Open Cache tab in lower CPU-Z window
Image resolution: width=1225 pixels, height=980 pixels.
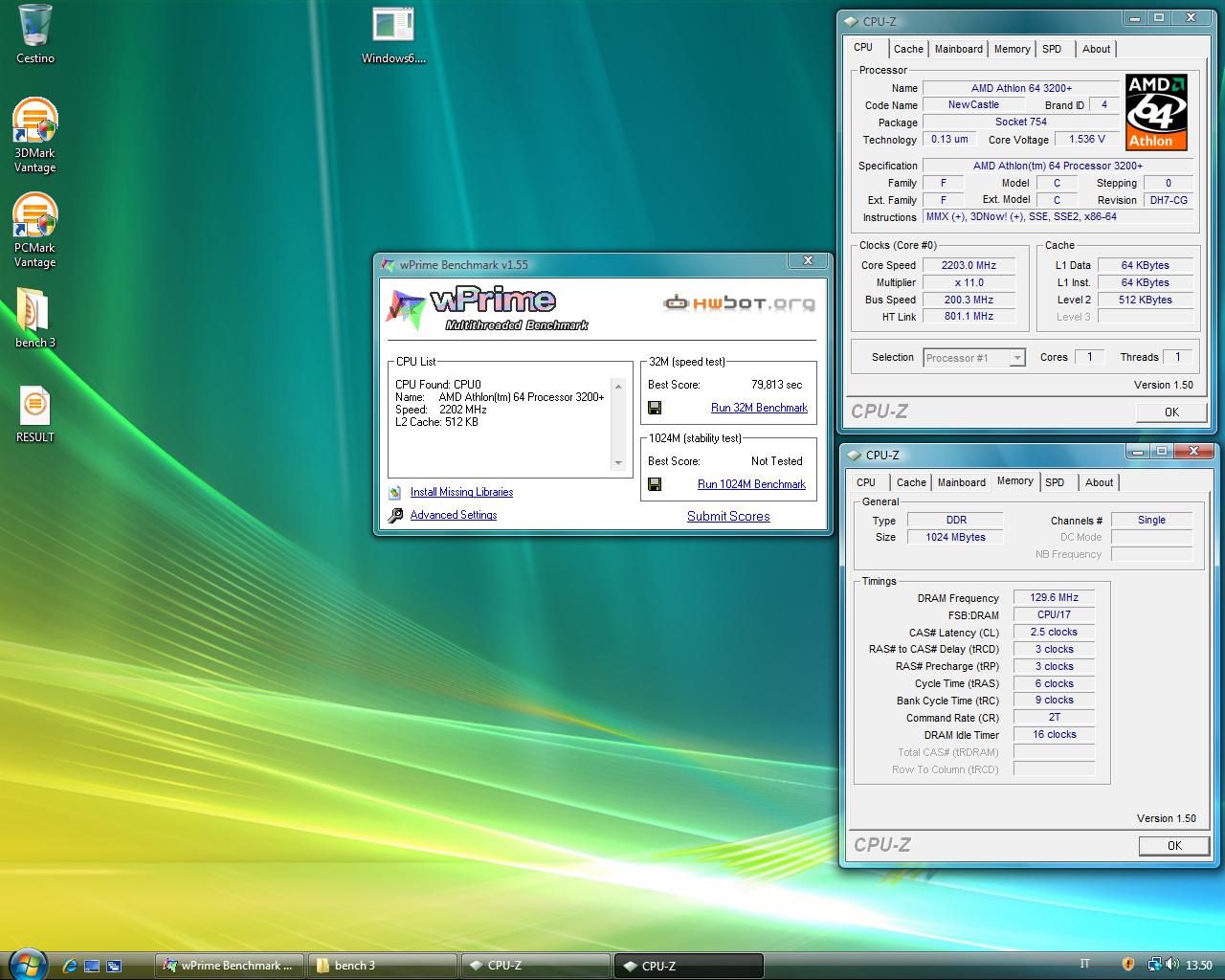pyautogui.click(x=911, y=482)
